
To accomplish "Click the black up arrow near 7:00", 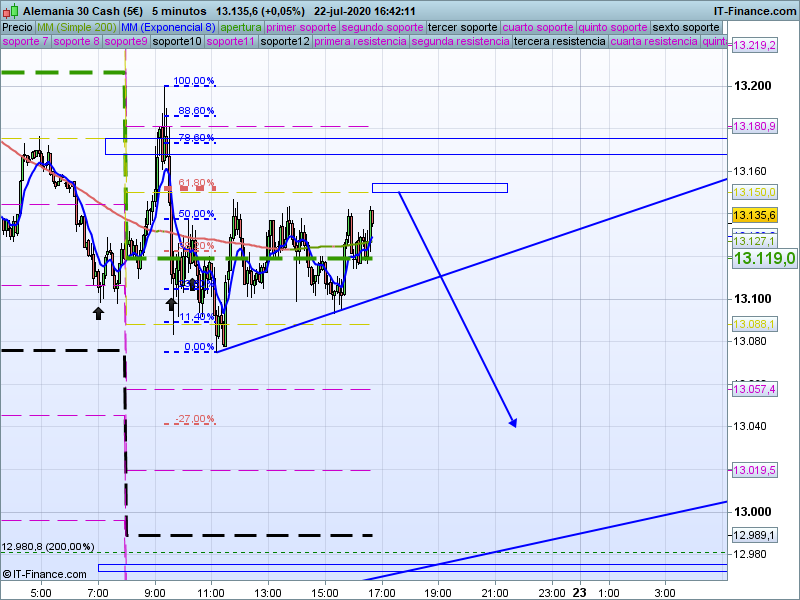I will pyautogui.click(x=98, y=313).
